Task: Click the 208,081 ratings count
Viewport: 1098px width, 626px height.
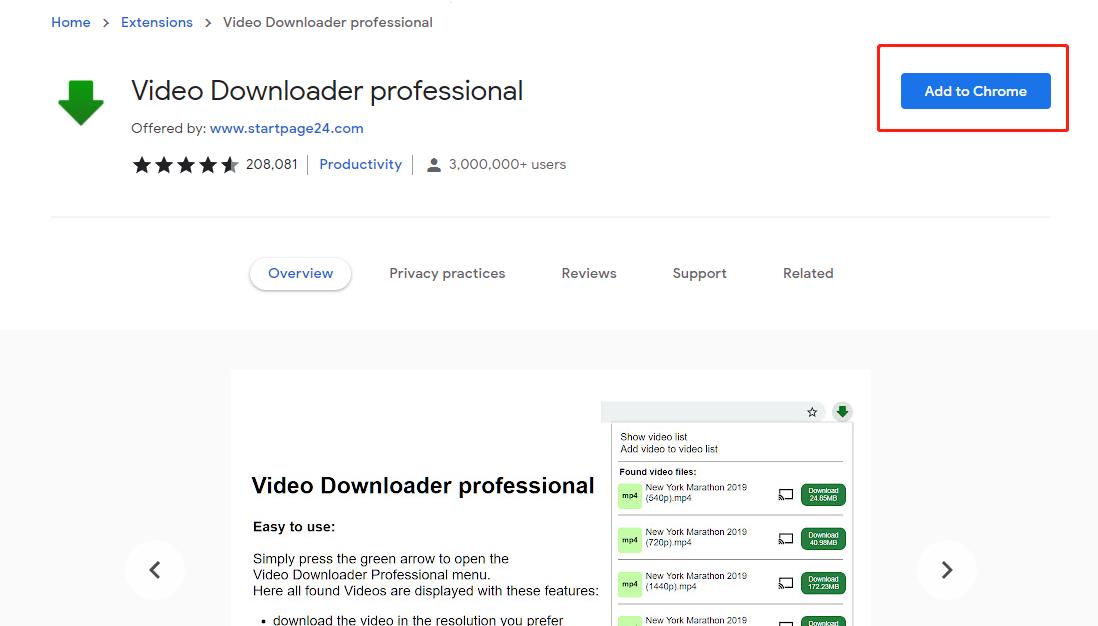Action: [272, 164]
